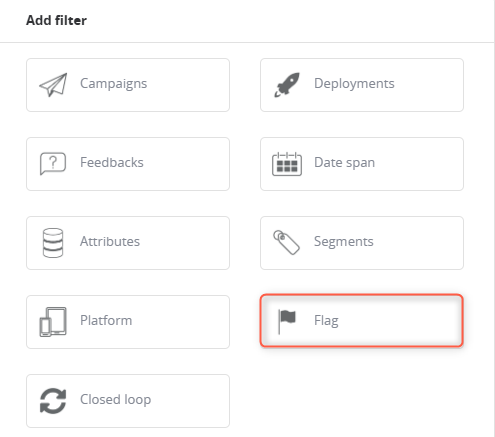Screen dimensions: 495x437
Task: Click the question bubble Feedbacks icon
Action: click(53, 164)
